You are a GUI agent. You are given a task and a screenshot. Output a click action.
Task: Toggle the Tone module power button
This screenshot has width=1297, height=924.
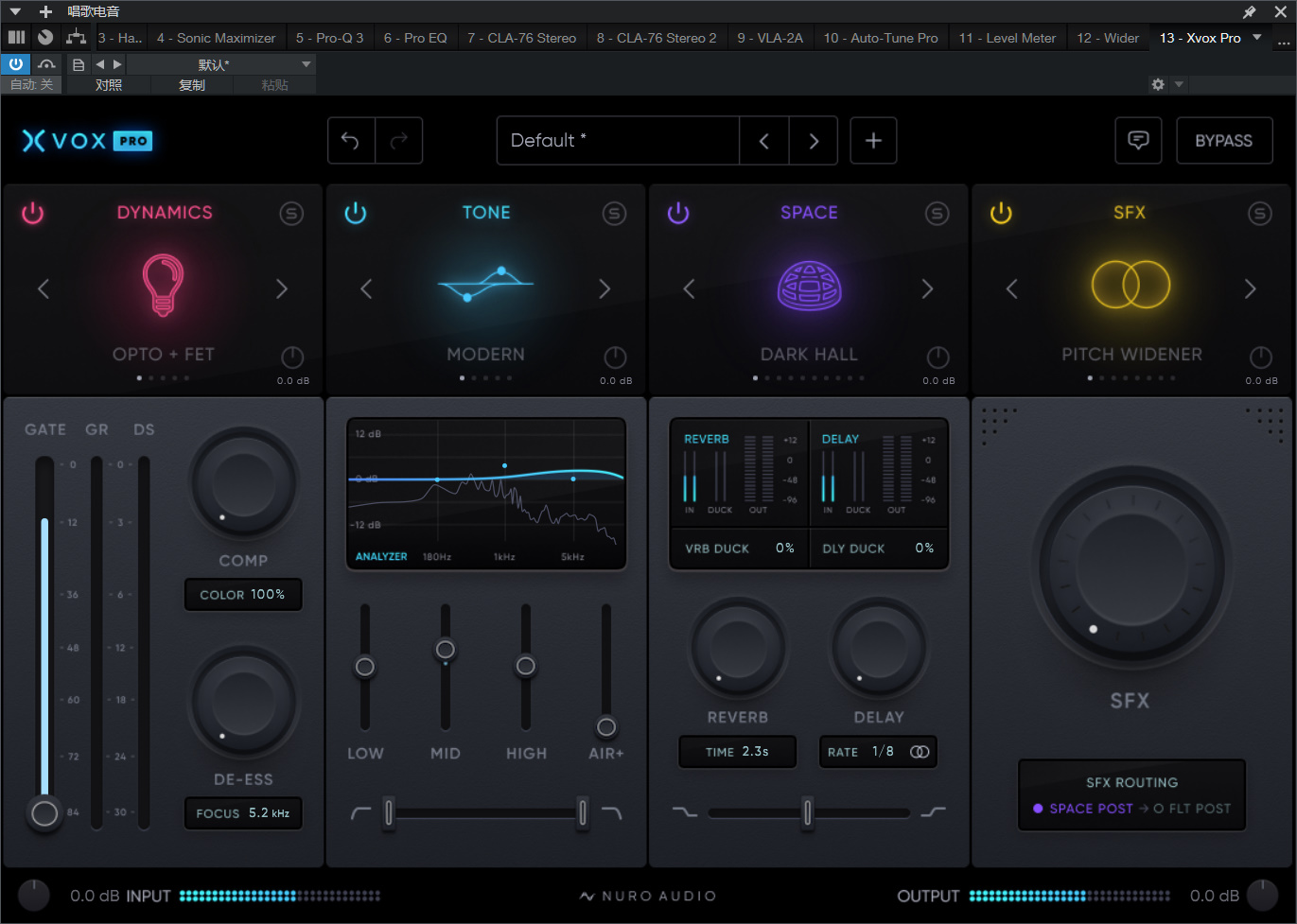point(356,214)
